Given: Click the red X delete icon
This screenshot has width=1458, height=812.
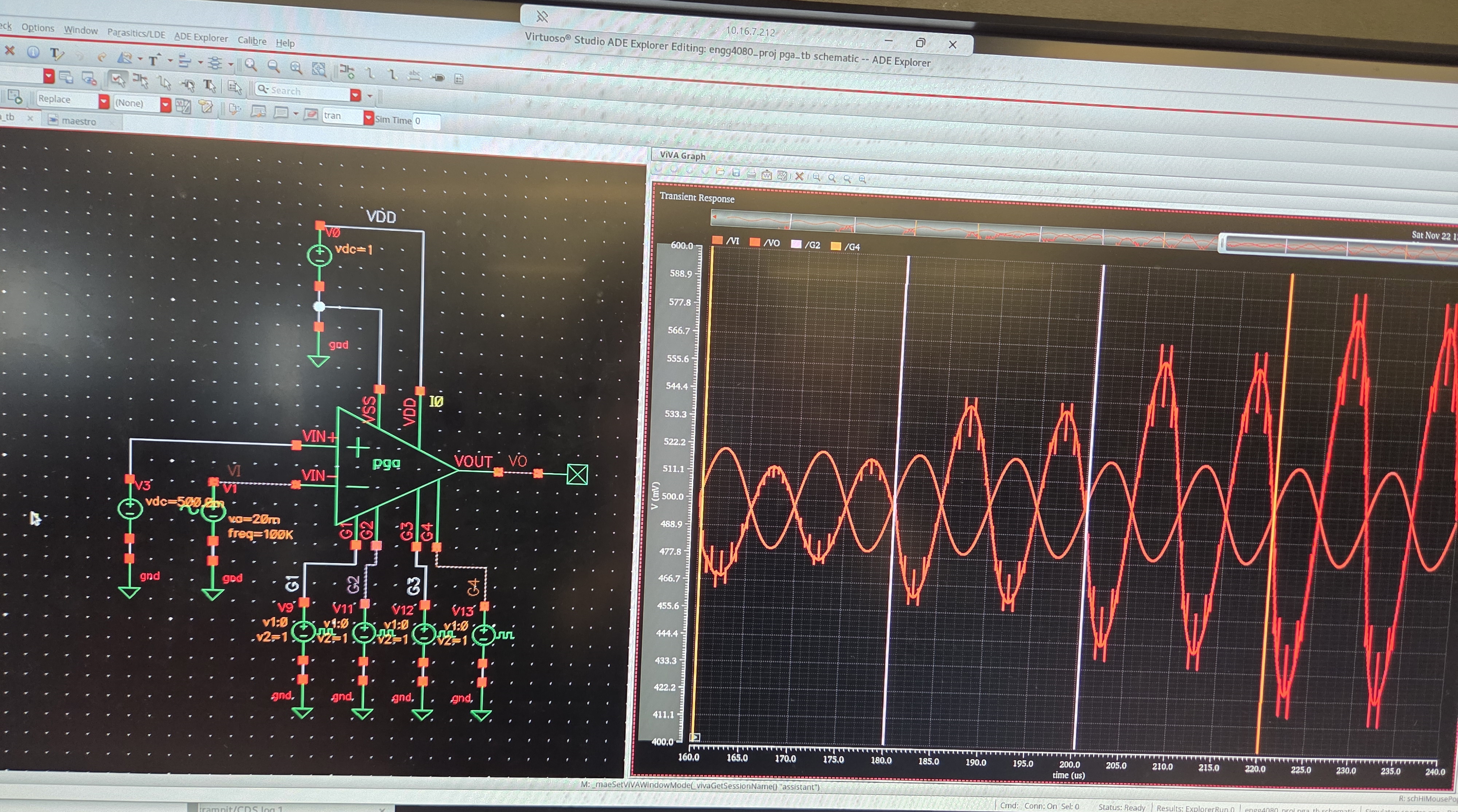Looking at the screenshot, I should [9, 51].
